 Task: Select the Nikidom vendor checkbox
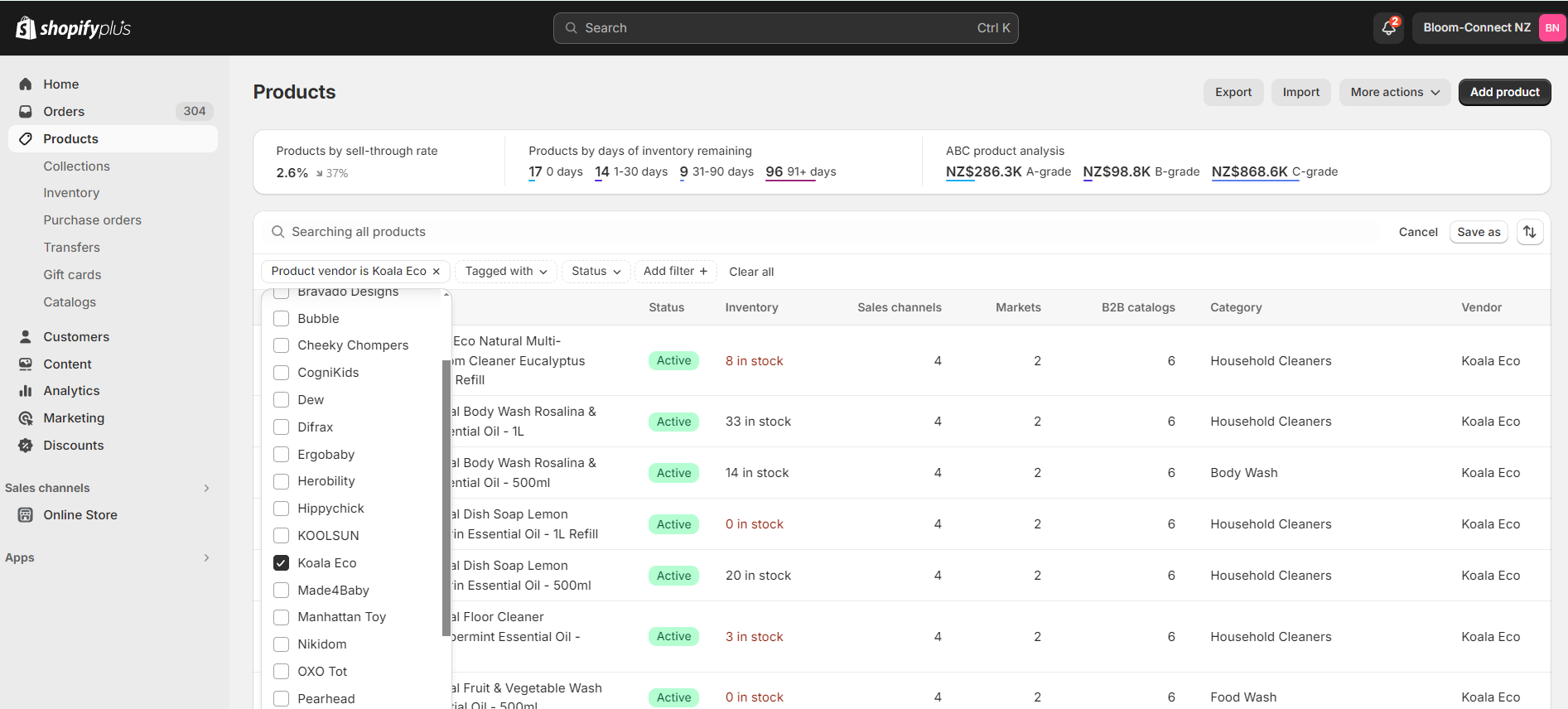[x=282, y=644]
